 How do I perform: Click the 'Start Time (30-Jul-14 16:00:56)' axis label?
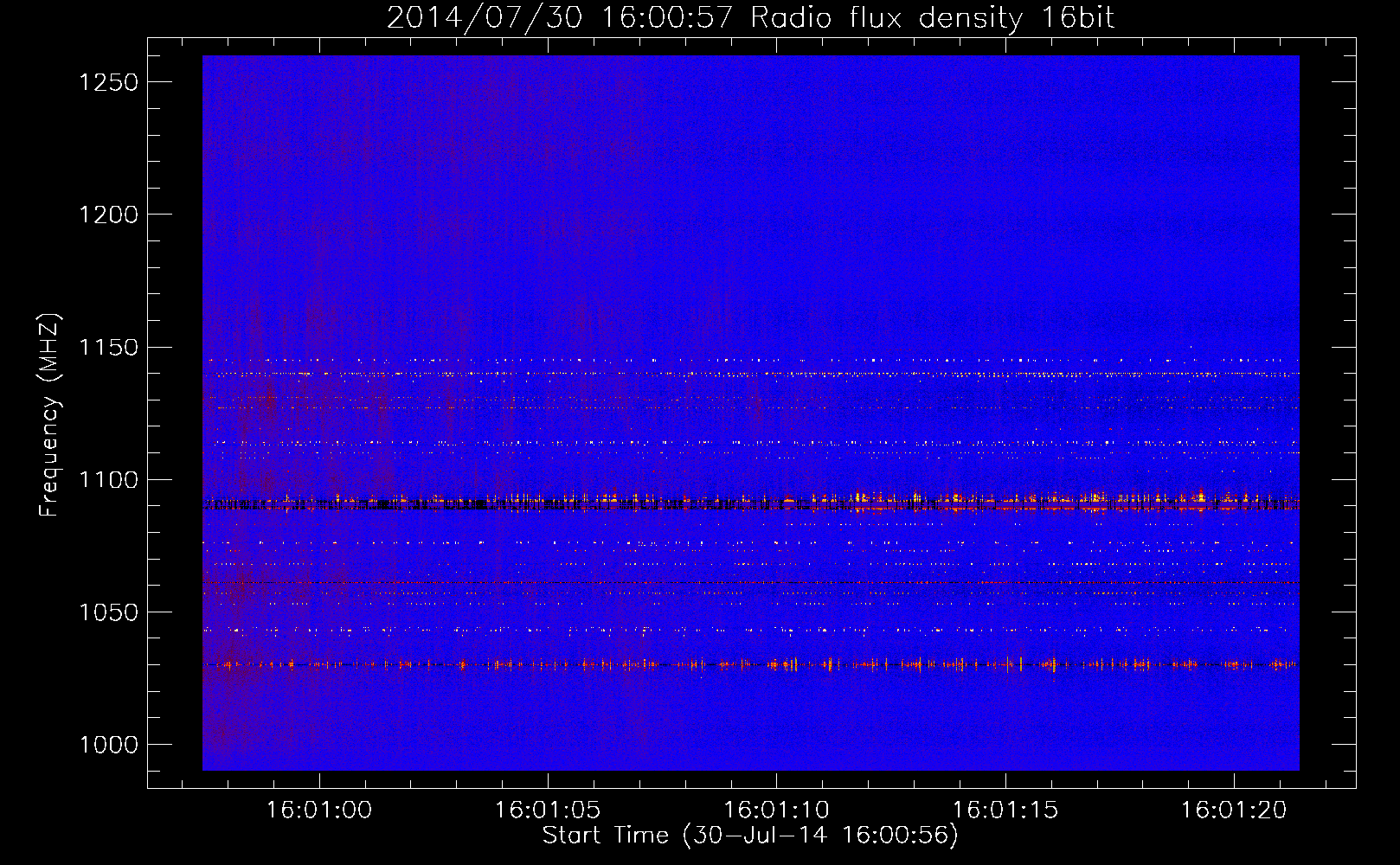pos(750,835)
